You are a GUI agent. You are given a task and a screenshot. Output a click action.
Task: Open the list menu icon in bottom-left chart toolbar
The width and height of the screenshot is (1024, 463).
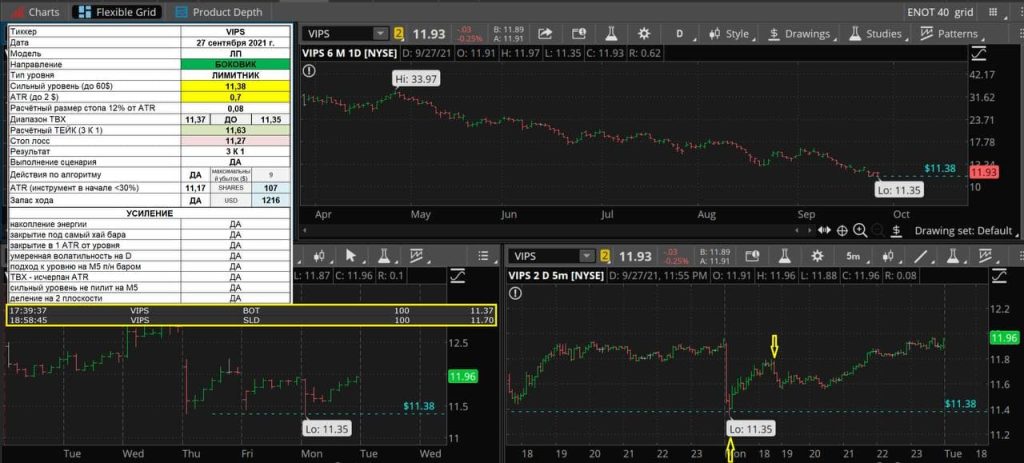[483, 255]
